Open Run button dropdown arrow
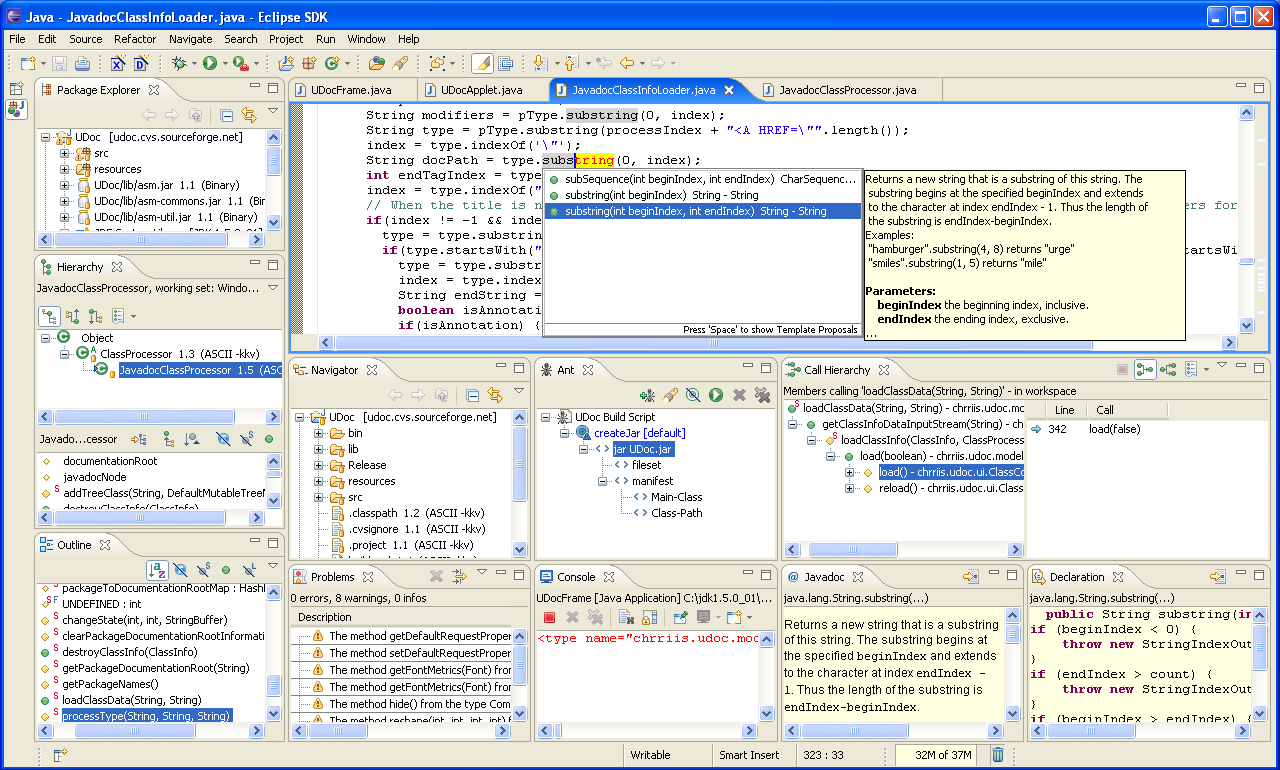This screenshot has width=1280, height=770. [225, 64]
